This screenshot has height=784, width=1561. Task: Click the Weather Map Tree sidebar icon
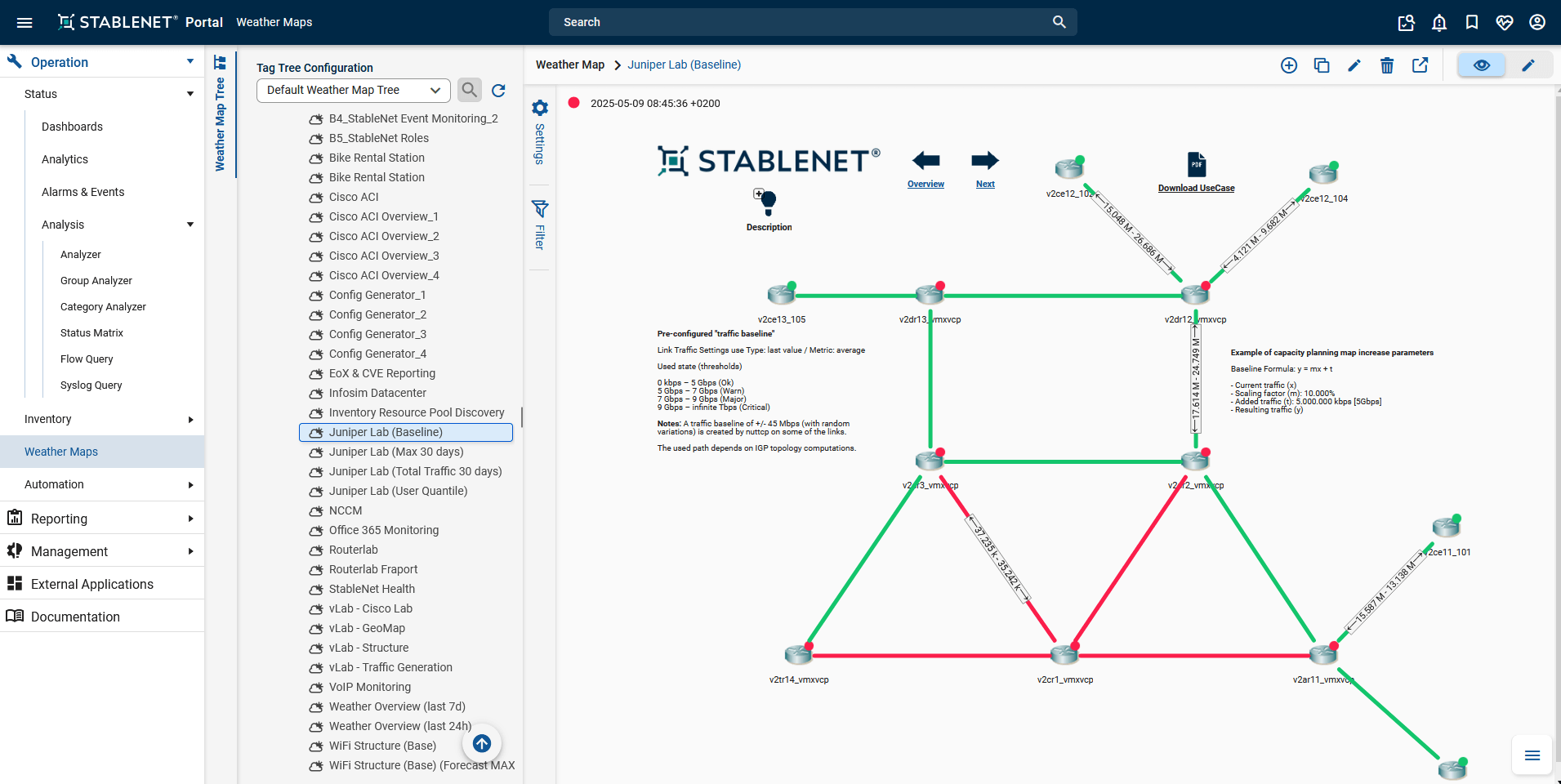[220, 63]
